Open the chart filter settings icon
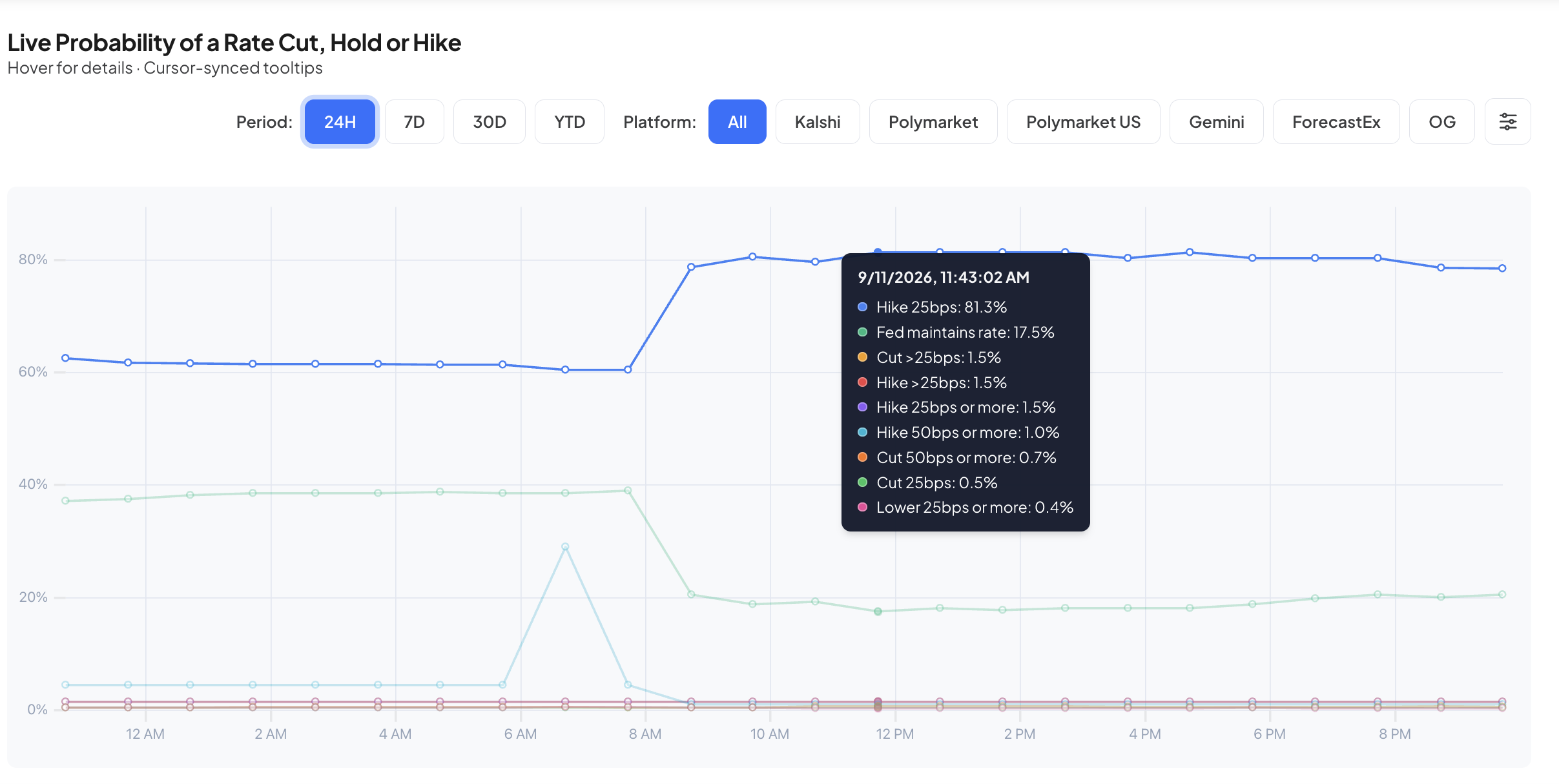 pyautogui.click(x=1507, y=121)
